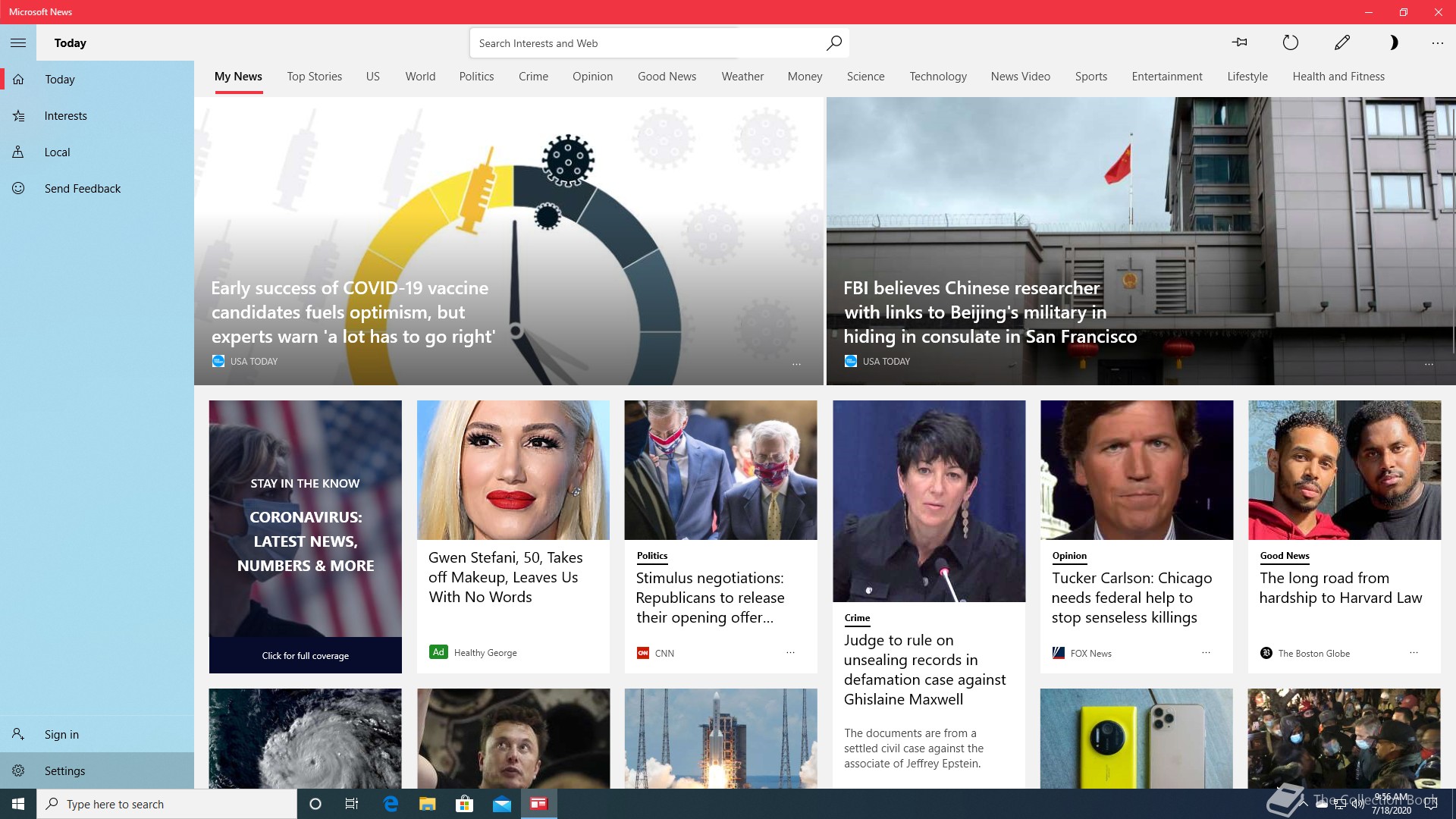Screen dimensions: 1456x819
Task: Click the Settings gear icon
Action: [x=19, y=771]
